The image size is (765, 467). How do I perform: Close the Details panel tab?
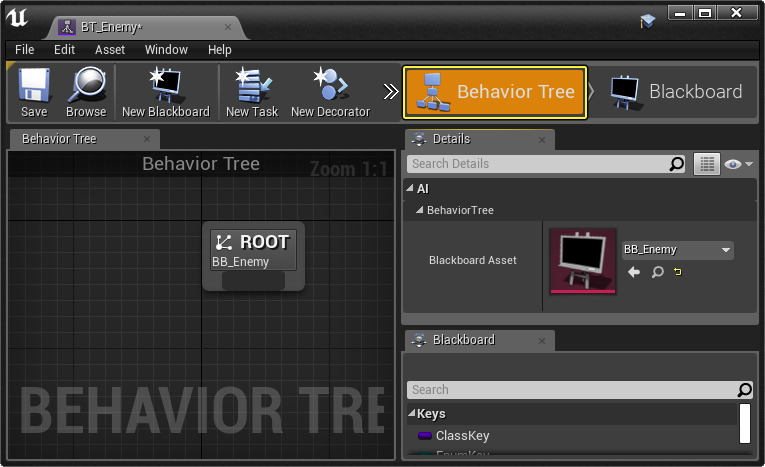pos(542,140)
